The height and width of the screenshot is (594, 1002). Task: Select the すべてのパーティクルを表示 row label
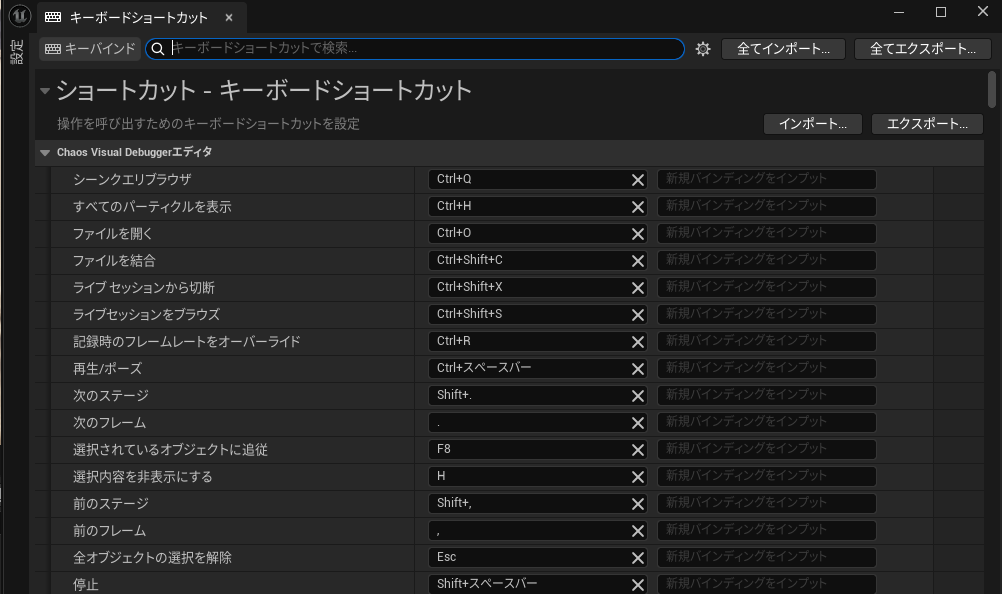tap(152, 207)
